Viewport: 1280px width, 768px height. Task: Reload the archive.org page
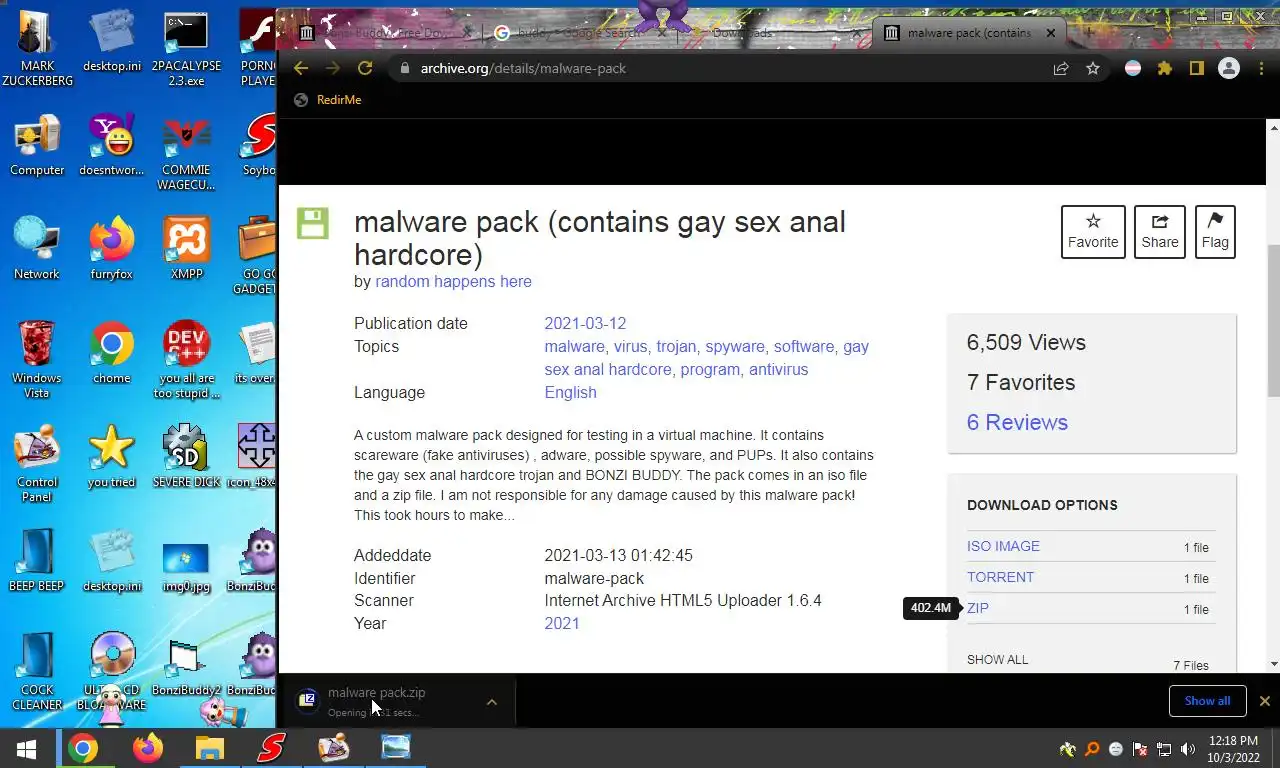(365, 68)
